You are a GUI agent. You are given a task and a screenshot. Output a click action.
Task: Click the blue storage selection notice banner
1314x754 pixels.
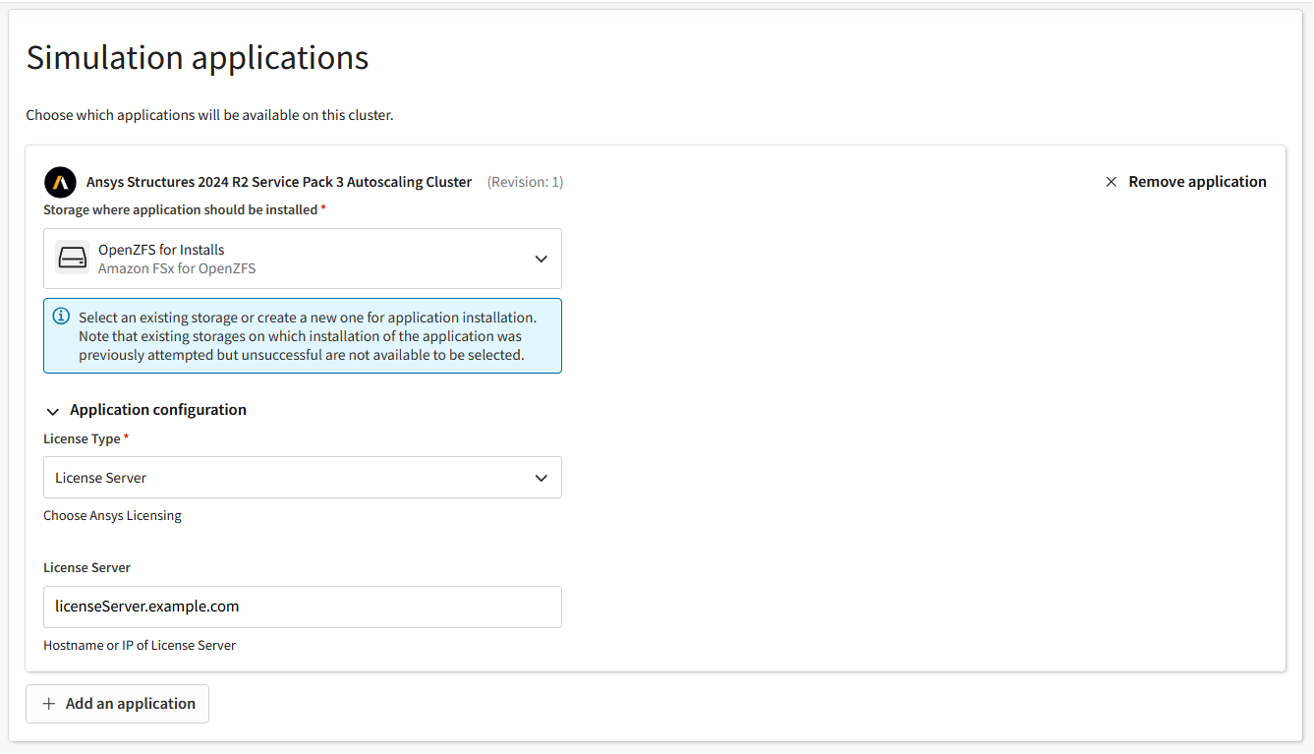click(x=302, y=335)
